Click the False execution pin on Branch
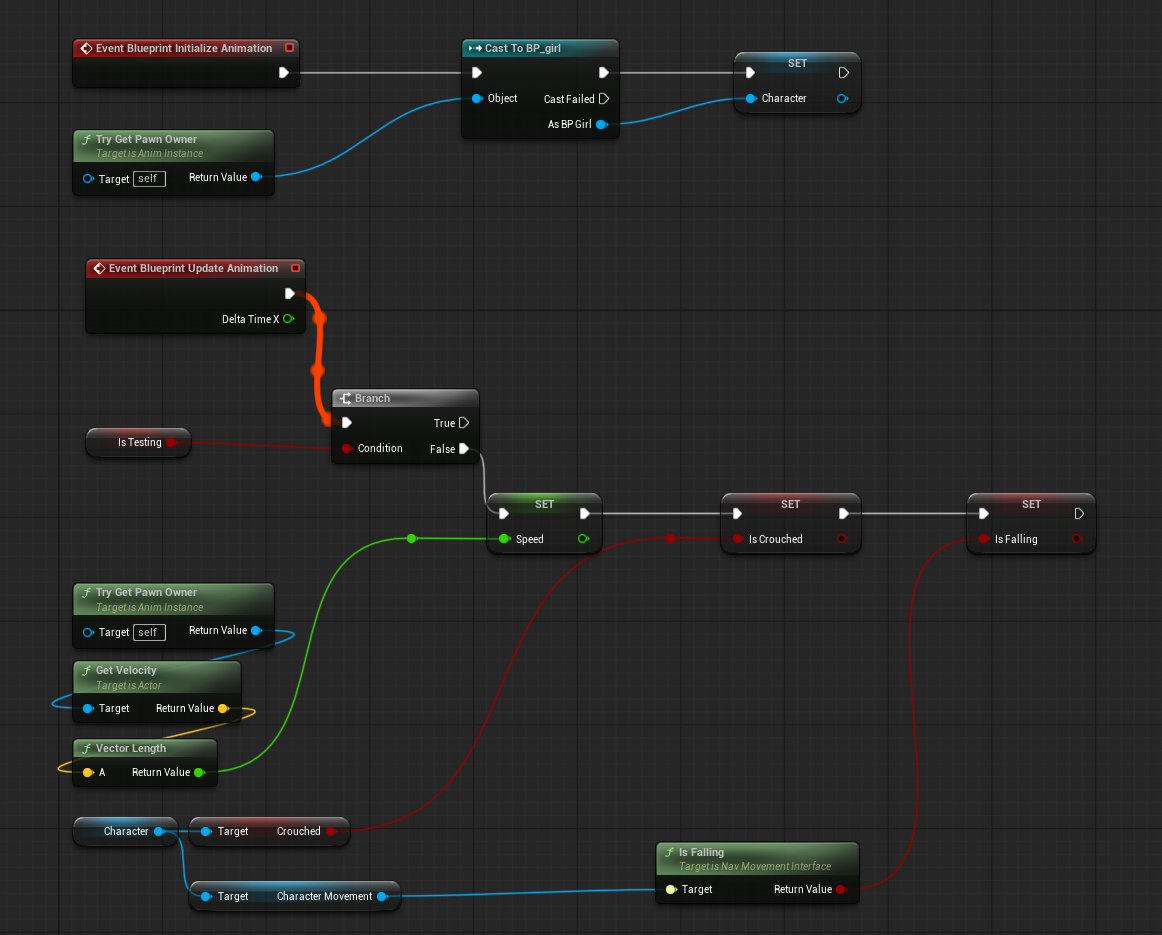The image size is (1162, 935). pyautogui.click(x=464, y=449)
